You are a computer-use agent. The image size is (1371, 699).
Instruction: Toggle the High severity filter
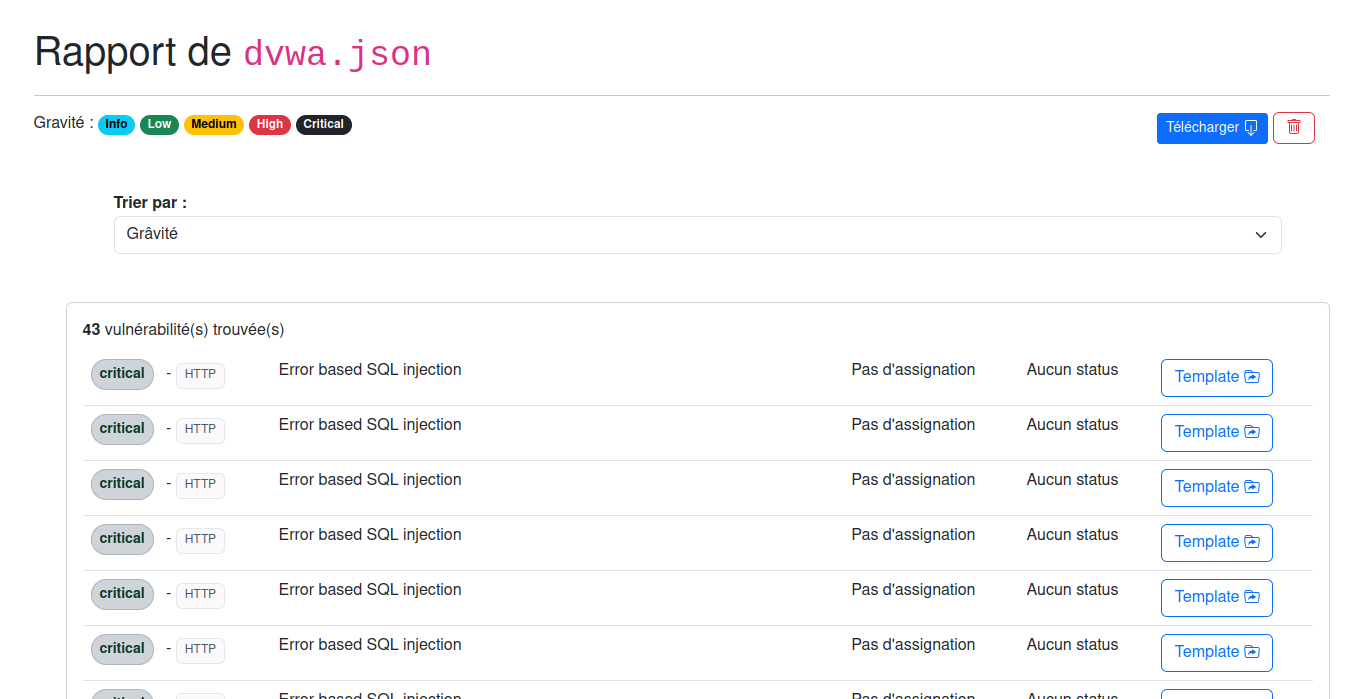pos(269,124)
